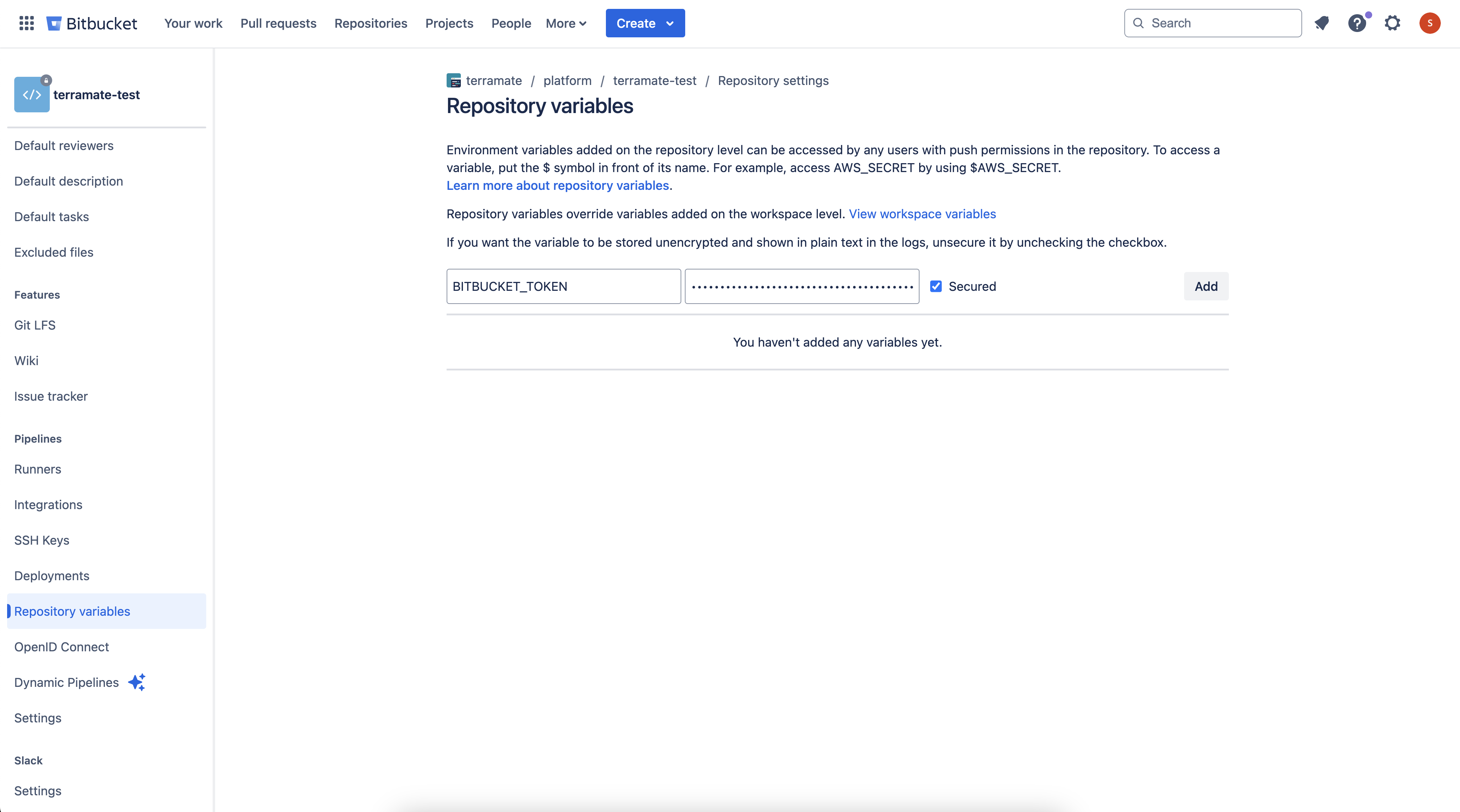
Task: Open the More navigation dropdown
Action: [566, 23]
